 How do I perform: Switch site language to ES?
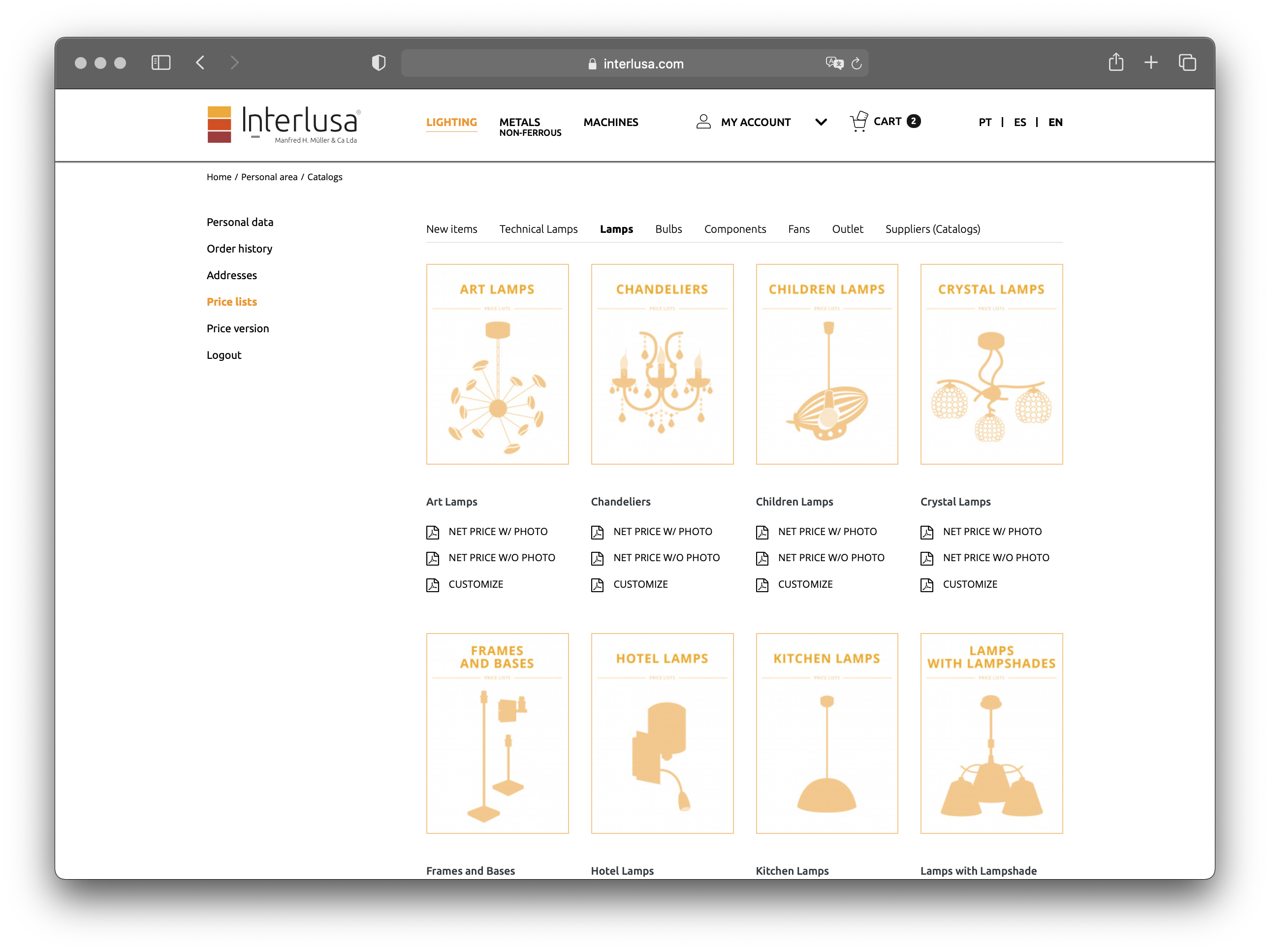[x=1019, y=122]
